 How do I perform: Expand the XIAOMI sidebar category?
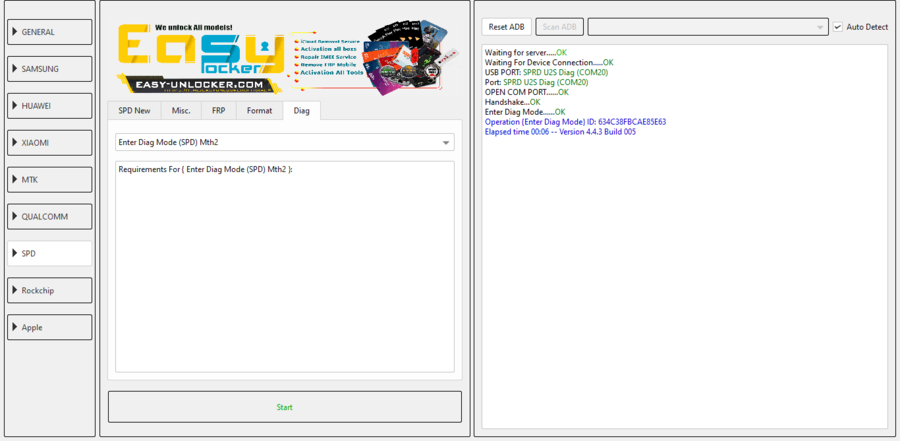49,143
